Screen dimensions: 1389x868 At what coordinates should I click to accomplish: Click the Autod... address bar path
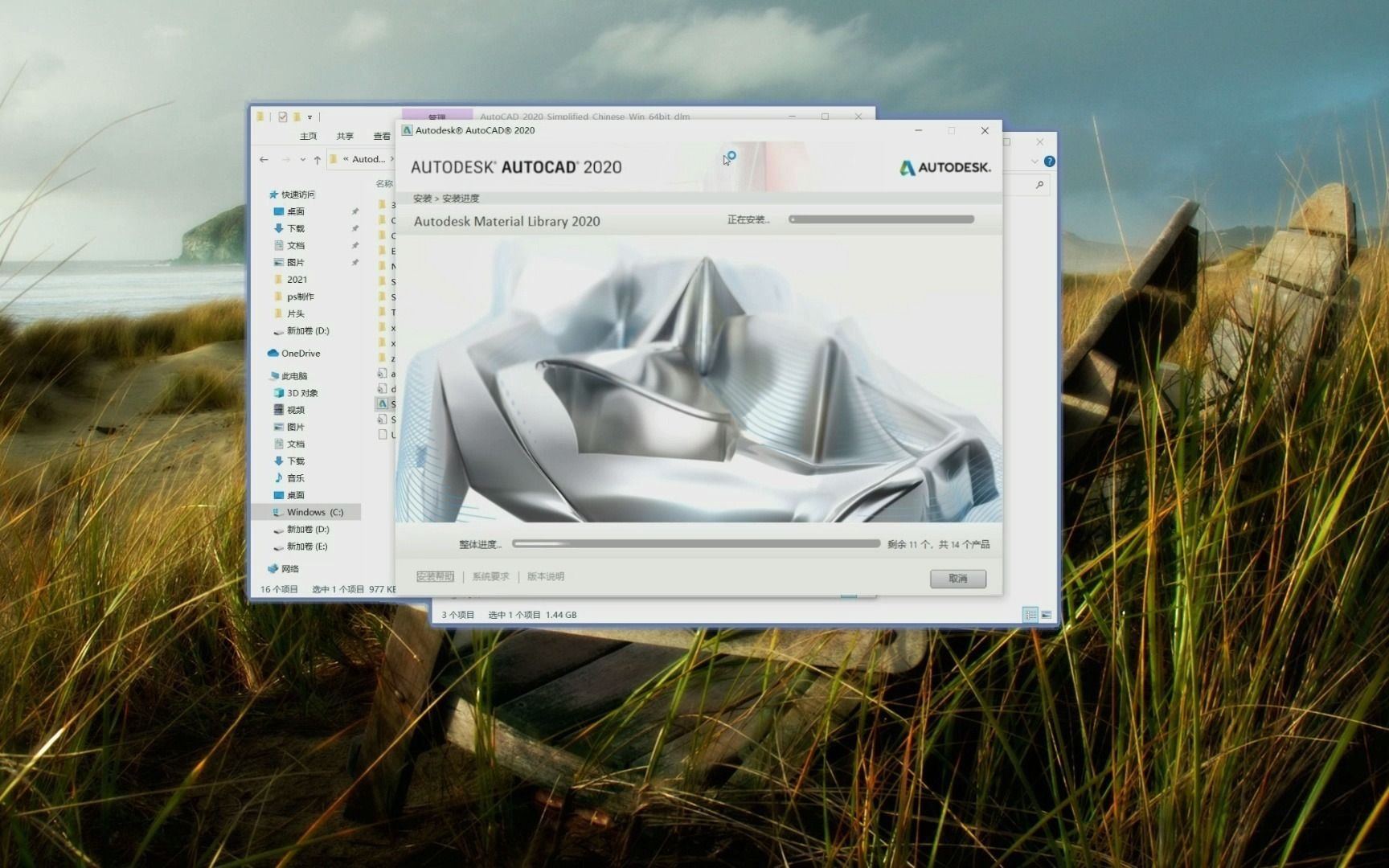coord(368,159)
